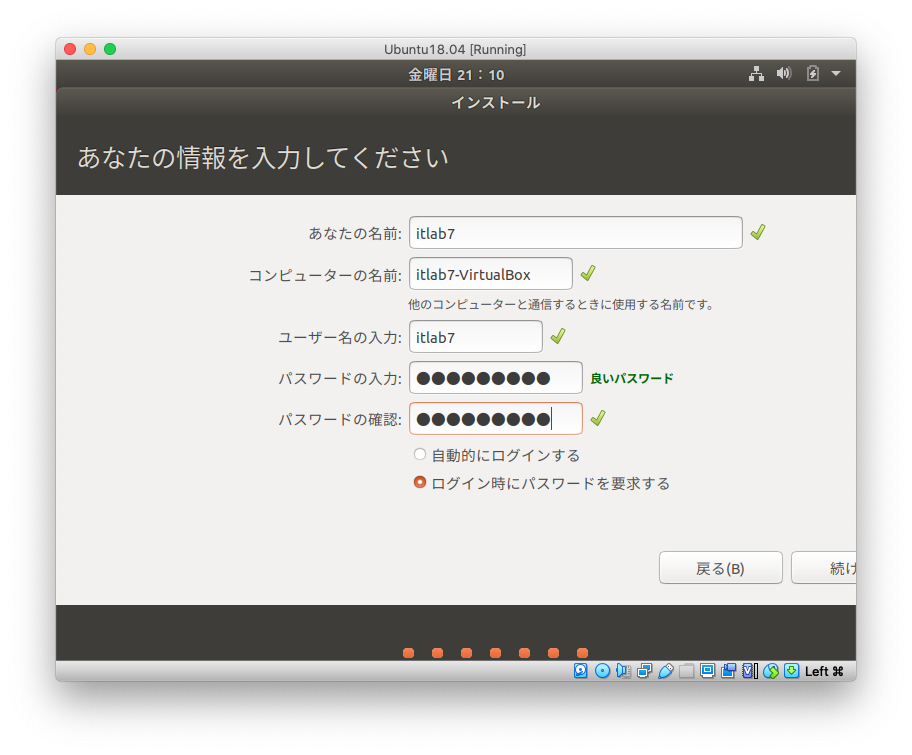Click the heading あなたの情報を入力してください
The width and height of the screenshot is (912, 755).
click(x=263, y=158)
